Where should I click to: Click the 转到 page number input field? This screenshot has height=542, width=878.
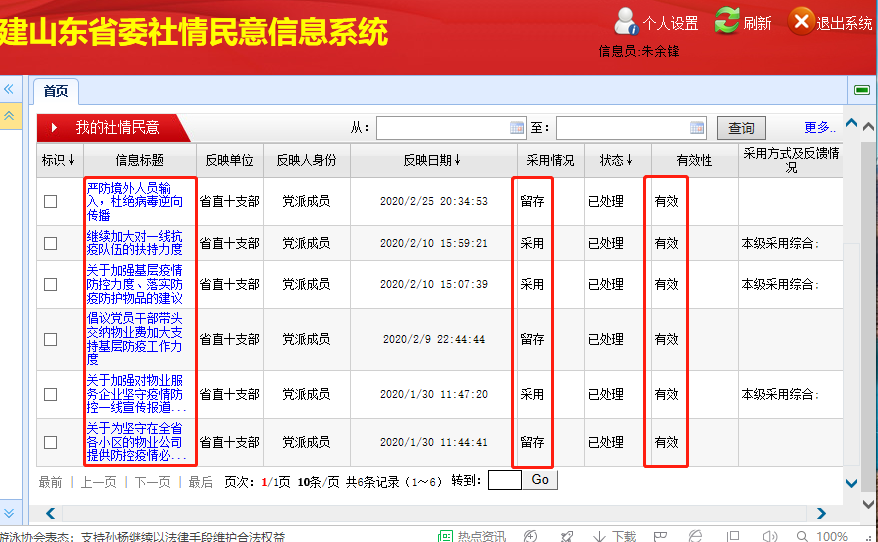tap(504, 481)
